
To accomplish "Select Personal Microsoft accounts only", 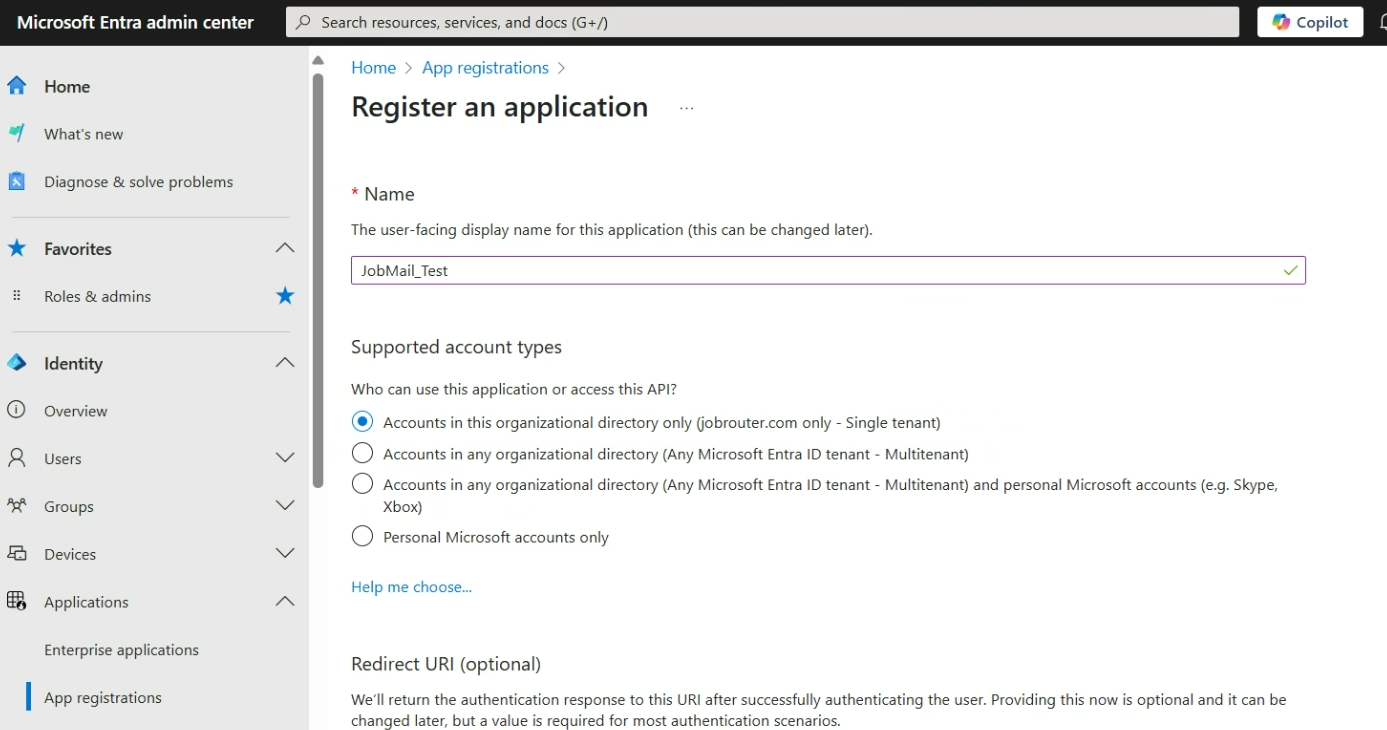I will [362, 537].
